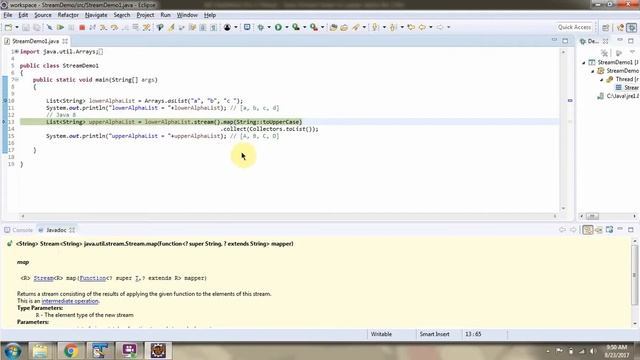
Task: Select the Javadoc tab
Action: (x=56, y=230)
